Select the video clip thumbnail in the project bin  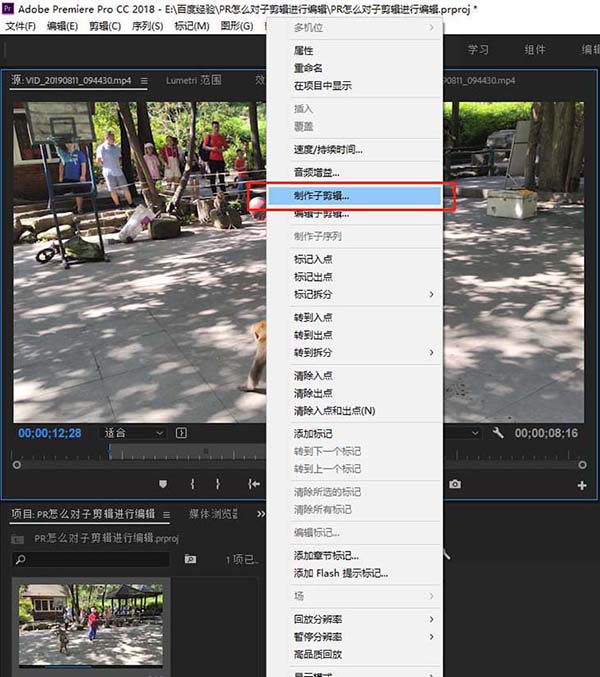(x=91, y=625)
